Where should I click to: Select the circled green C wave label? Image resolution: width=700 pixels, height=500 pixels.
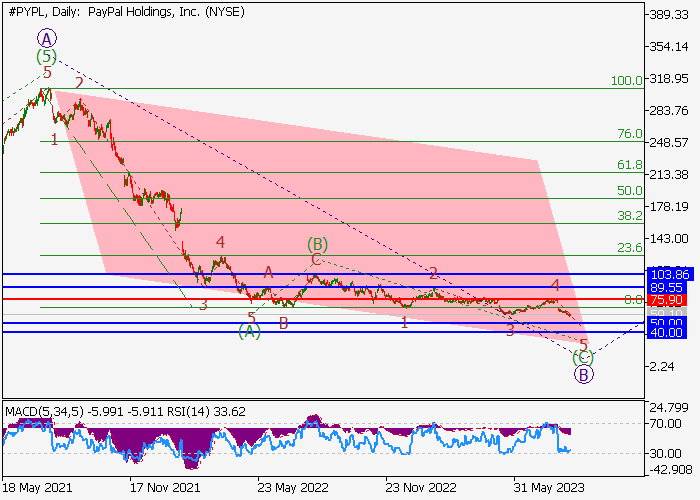(583, 357)
